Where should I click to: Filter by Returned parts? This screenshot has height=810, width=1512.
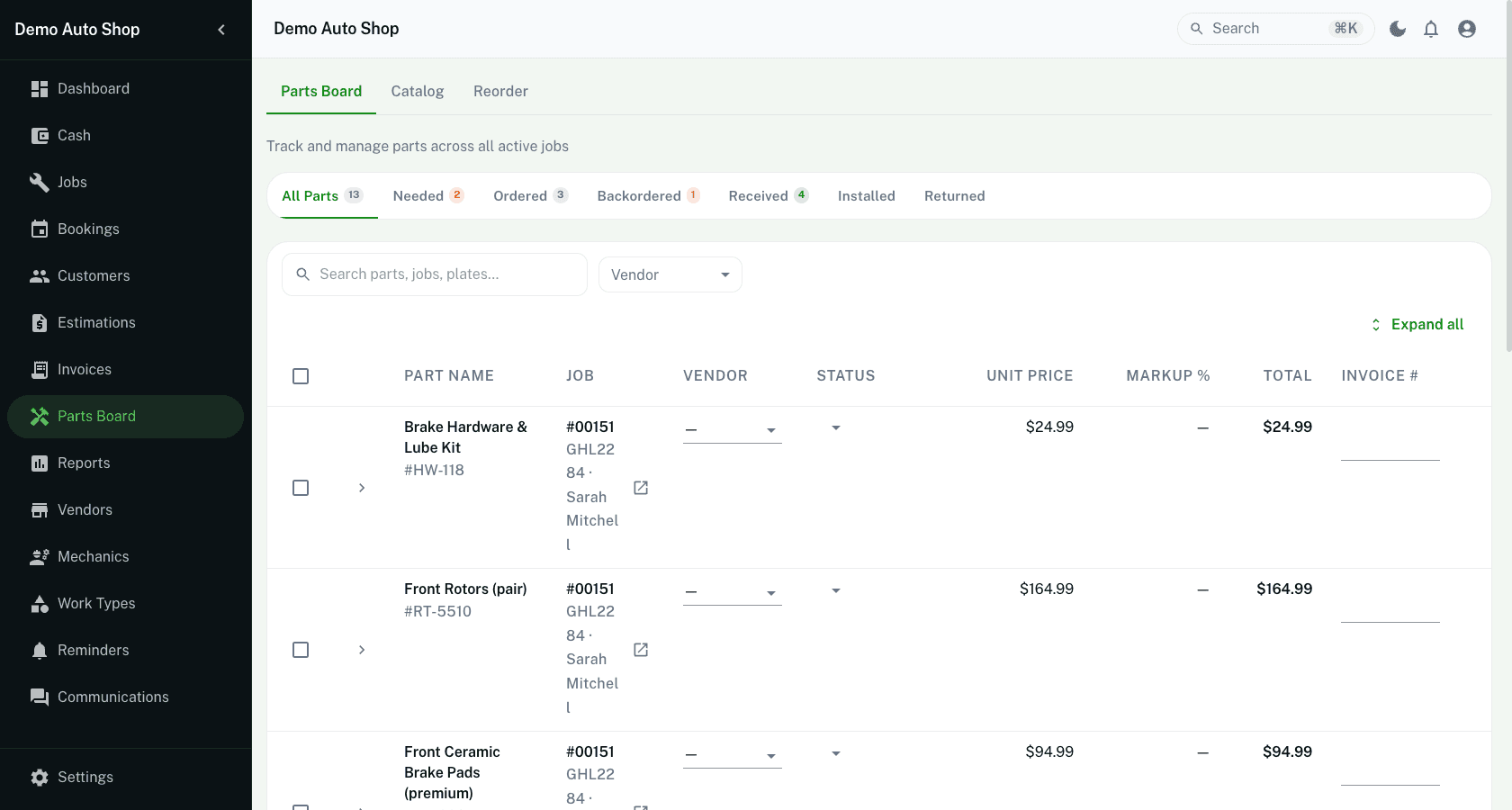pyautogui.click(x=955, y=195)
